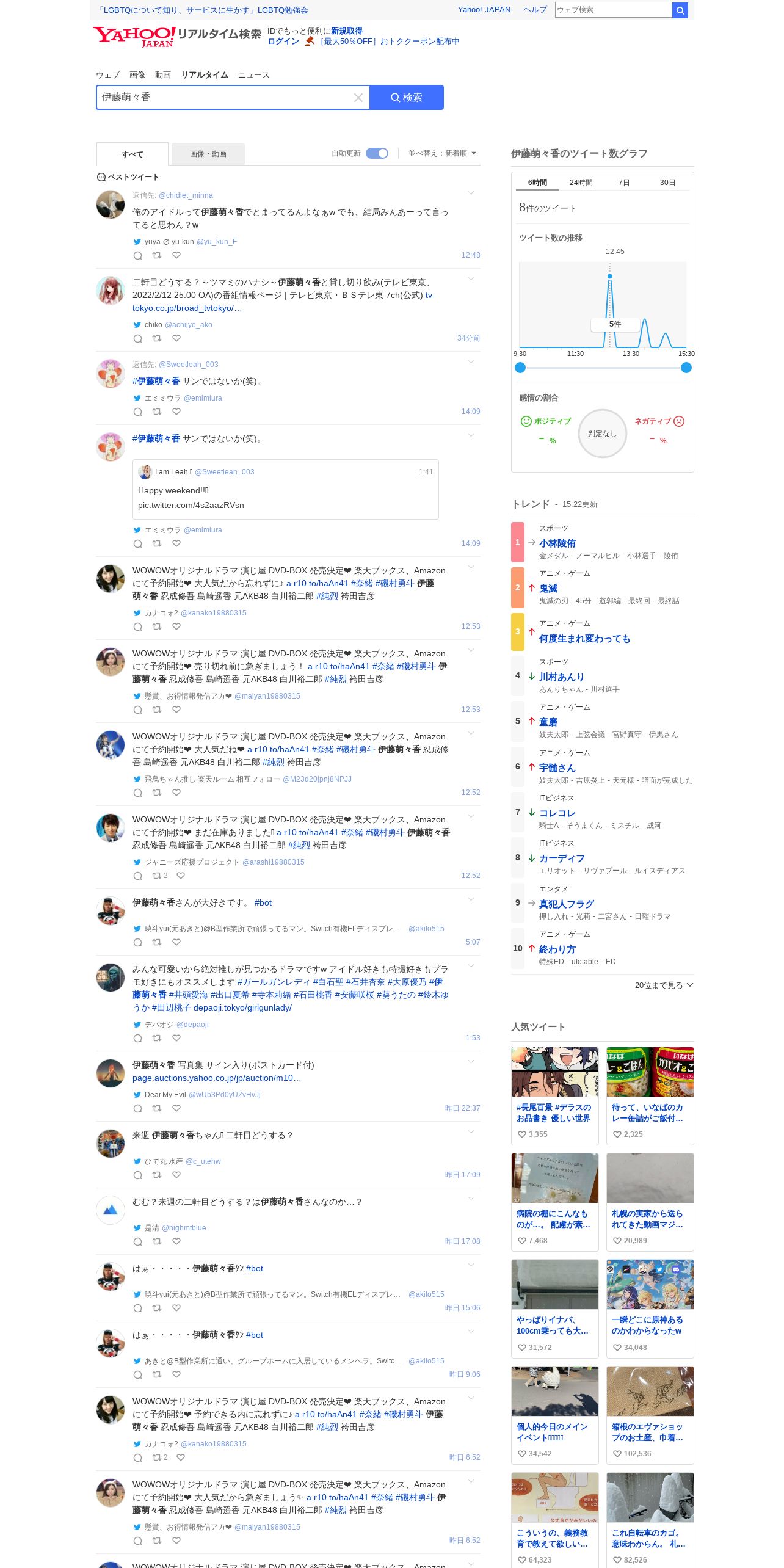The height and width of the screenshot is (1568, 784).
Task: Click the blue magnifier web search icon
Action: [680, 10]
